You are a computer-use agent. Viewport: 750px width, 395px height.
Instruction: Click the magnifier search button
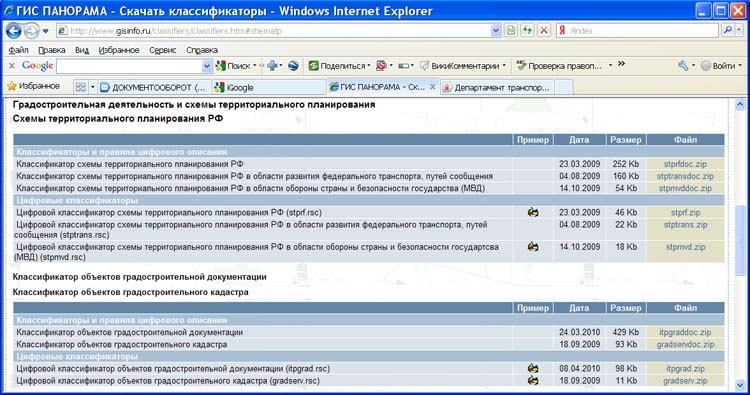coord(728,30)
